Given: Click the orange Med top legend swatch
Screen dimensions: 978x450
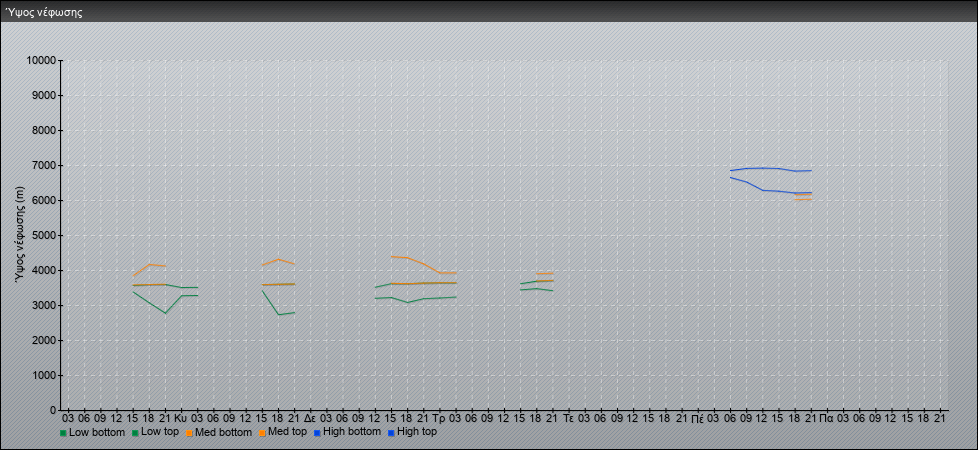Looking at the screenshot, I should pos(262,433).
